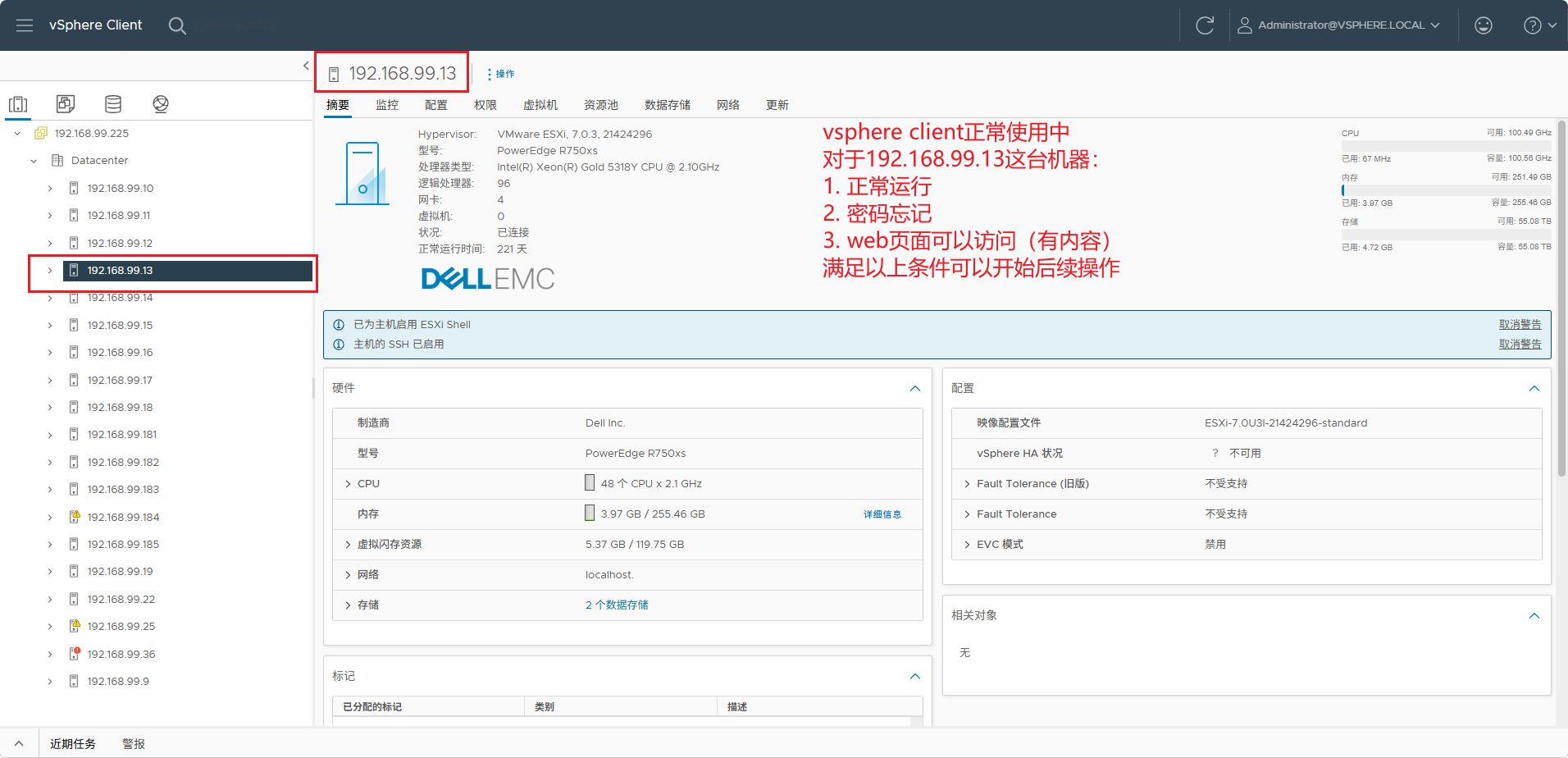
Task: Open the Administrator@VSPHERE.LOCAL user menu
Action: click(1338, 25)
